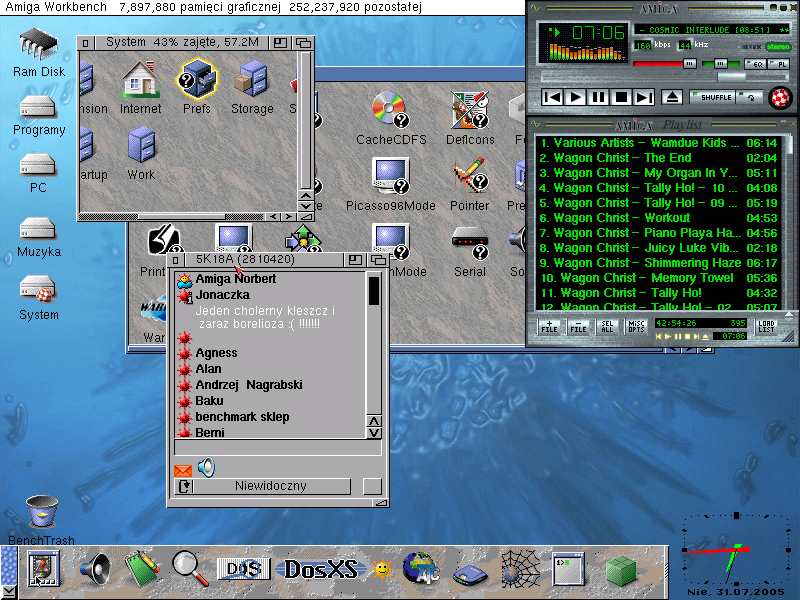This screenshot has width=800, height=600.
Task: Click the envelope message icon in messenger
Action: [x=183, y=470]
